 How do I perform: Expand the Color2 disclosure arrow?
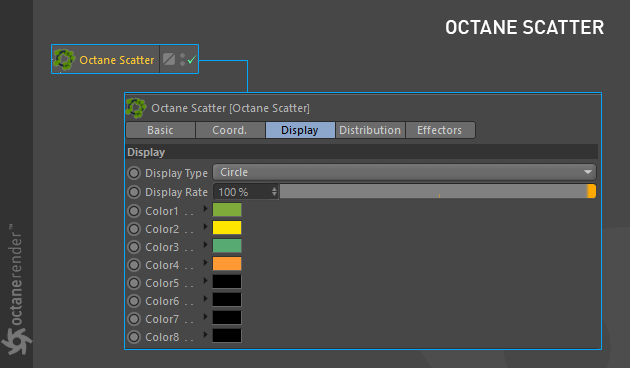click(x=205, y=227)
